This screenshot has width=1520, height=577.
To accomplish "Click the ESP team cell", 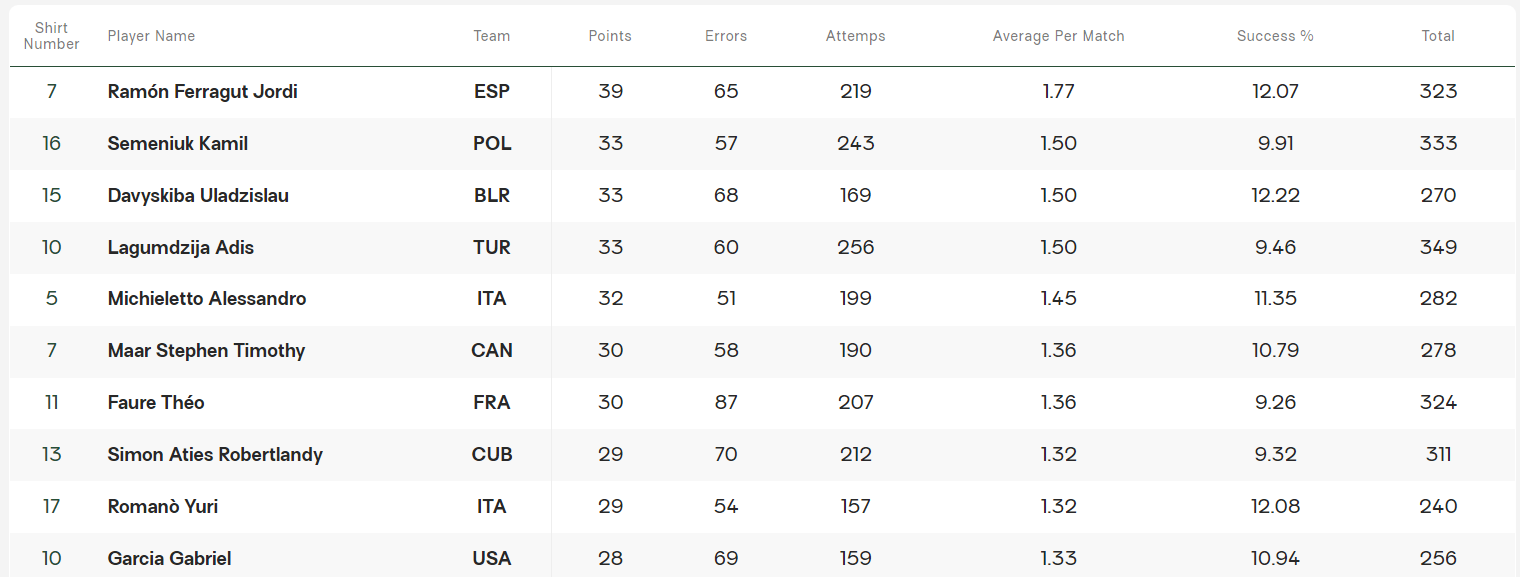I will pyautogui.click(x=491, y=92).
